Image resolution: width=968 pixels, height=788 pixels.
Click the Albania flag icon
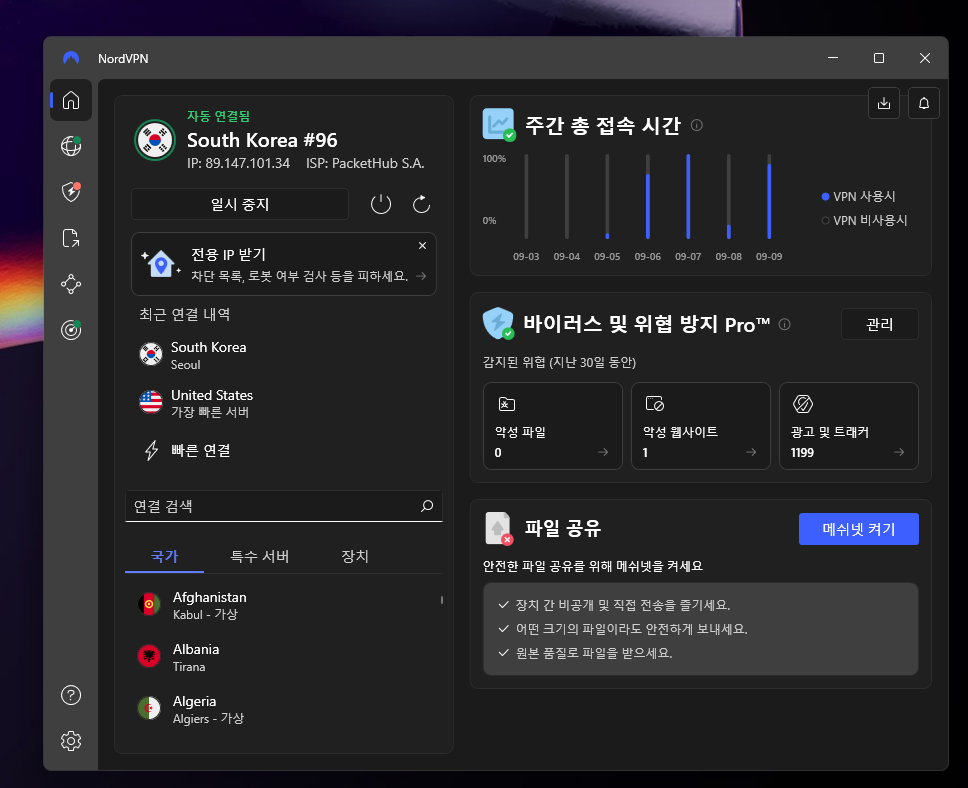tap(149, 656)
